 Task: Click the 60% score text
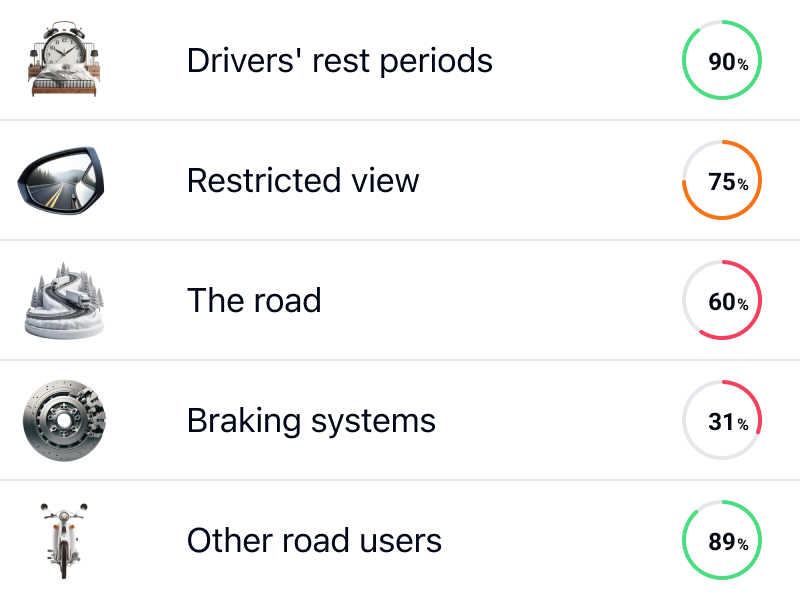tap(728, 302)
